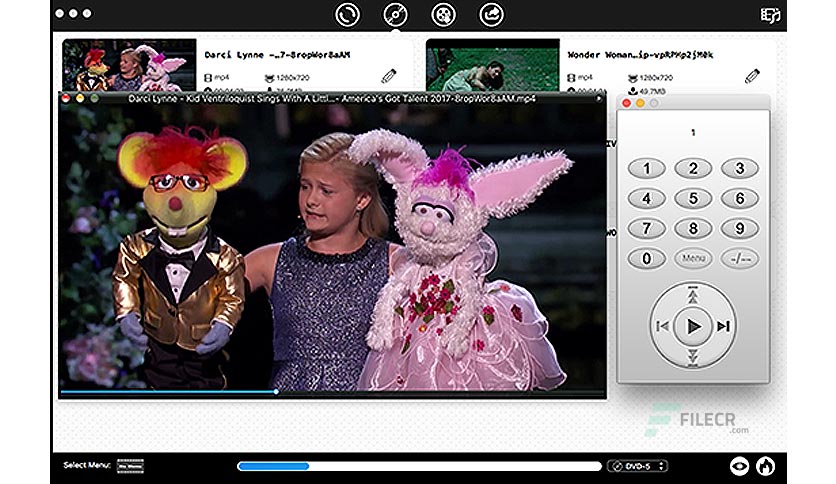836x484 pixels.
Task: Select the Wonder Woman video thumbnail
Action: click(493, 64)
